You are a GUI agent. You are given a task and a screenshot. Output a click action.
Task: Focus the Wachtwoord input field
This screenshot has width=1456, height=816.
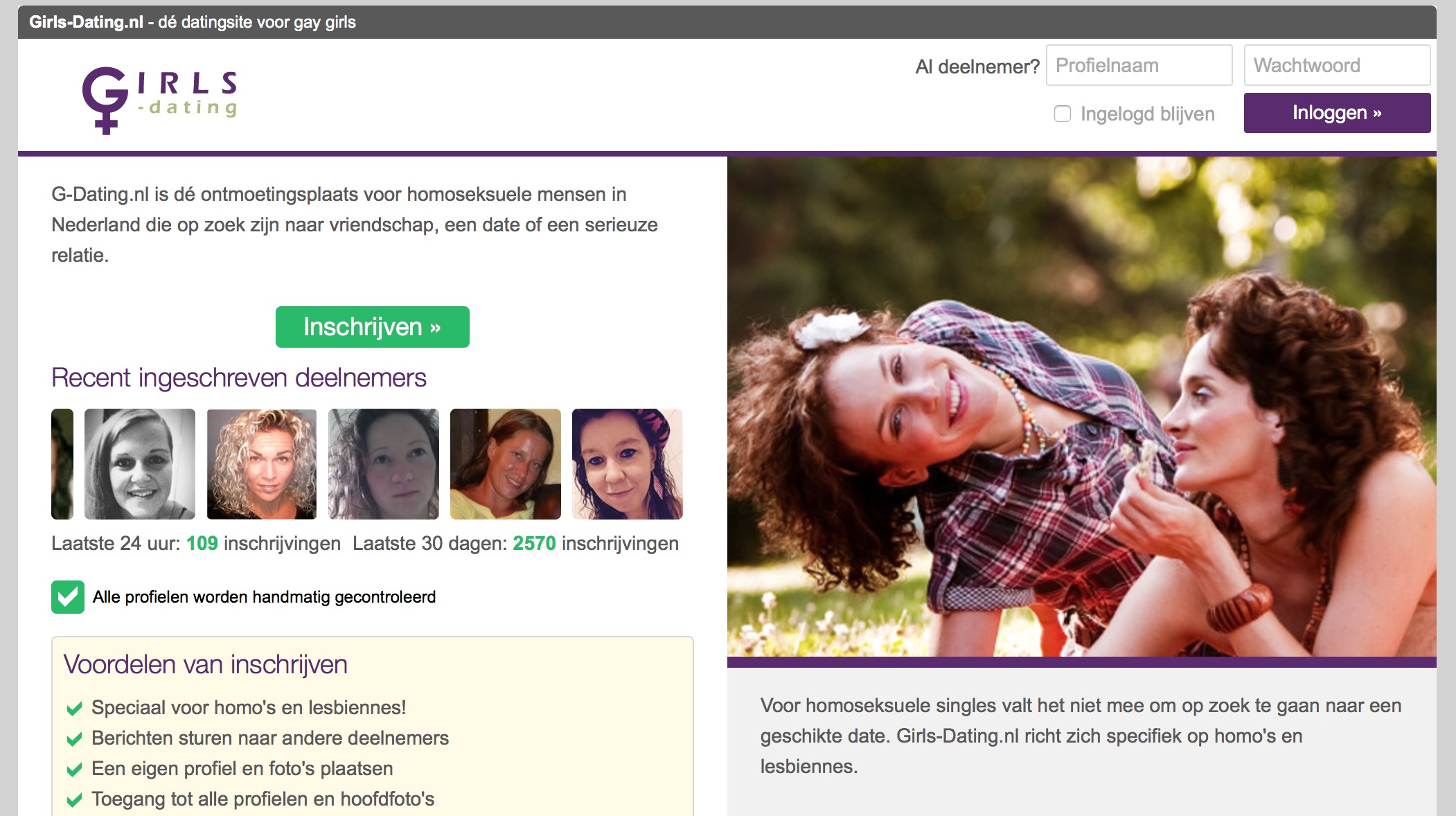[x=1338, y=65]
